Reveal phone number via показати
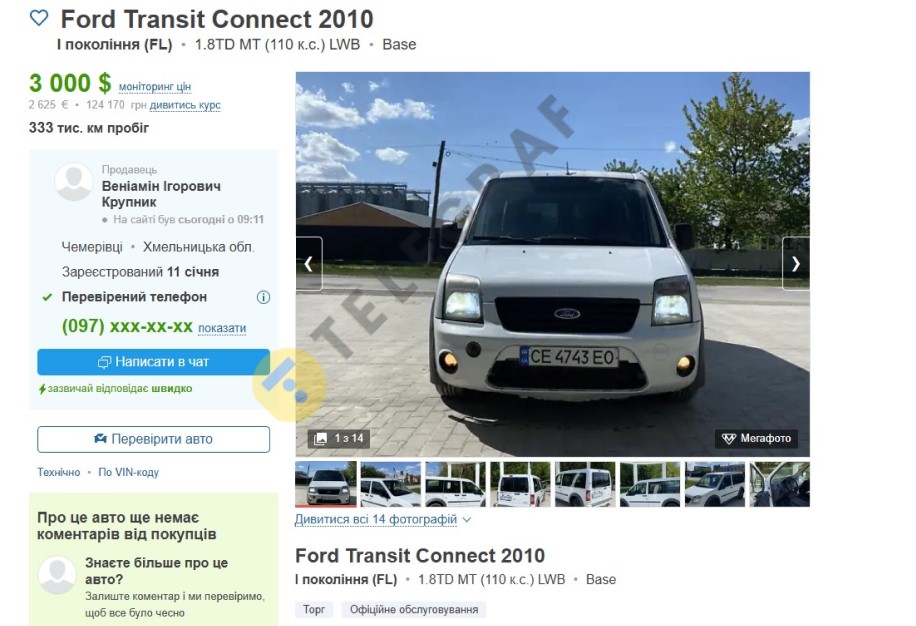 pyautogui.click(x=222, y=328)
